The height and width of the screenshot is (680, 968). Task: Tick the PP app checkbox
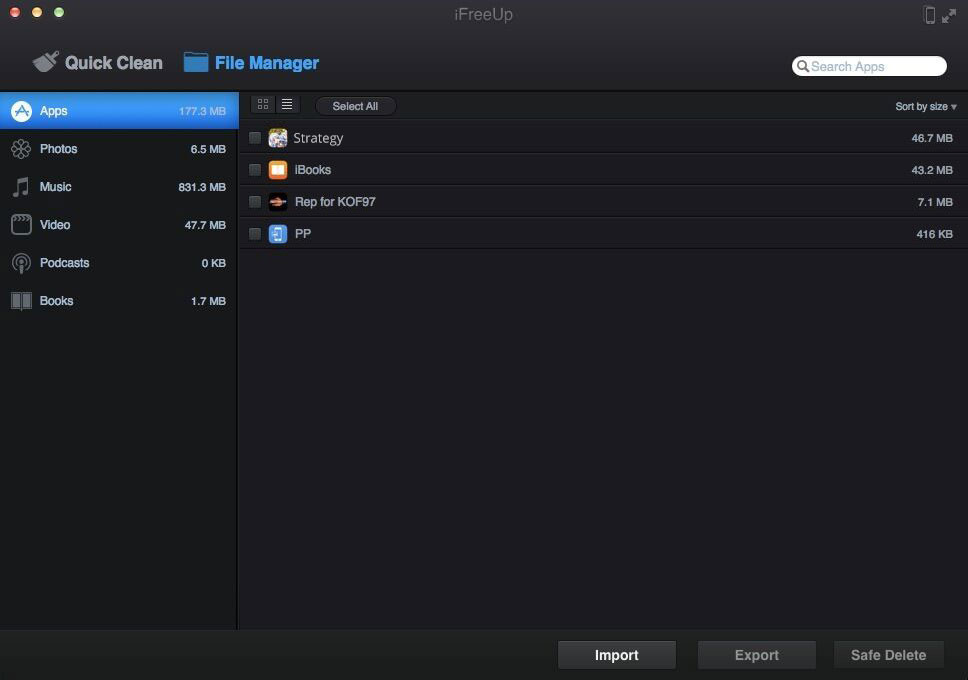254,234
